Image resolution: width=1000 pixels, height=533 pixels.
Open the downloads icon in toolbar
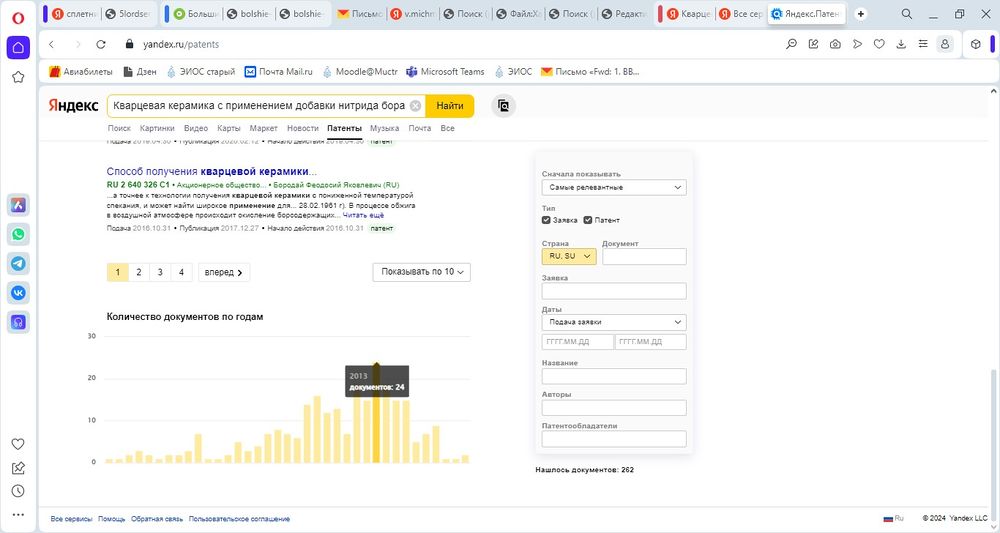click(901, 44)
